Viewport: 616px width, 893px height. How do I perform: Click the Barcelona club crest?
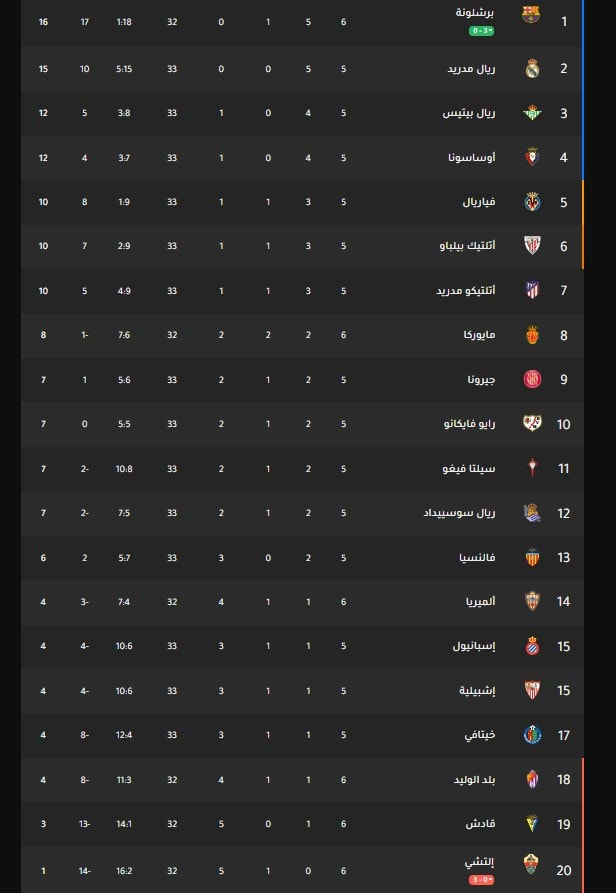pos(531,14)
